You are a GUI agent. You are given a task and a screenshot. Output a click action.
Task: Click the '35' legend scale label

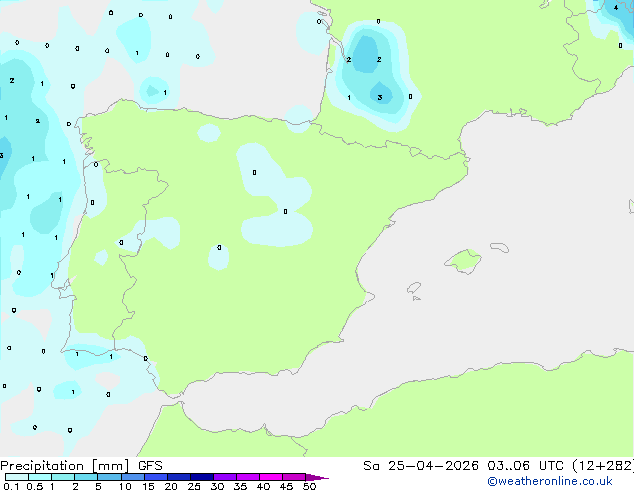240,486
